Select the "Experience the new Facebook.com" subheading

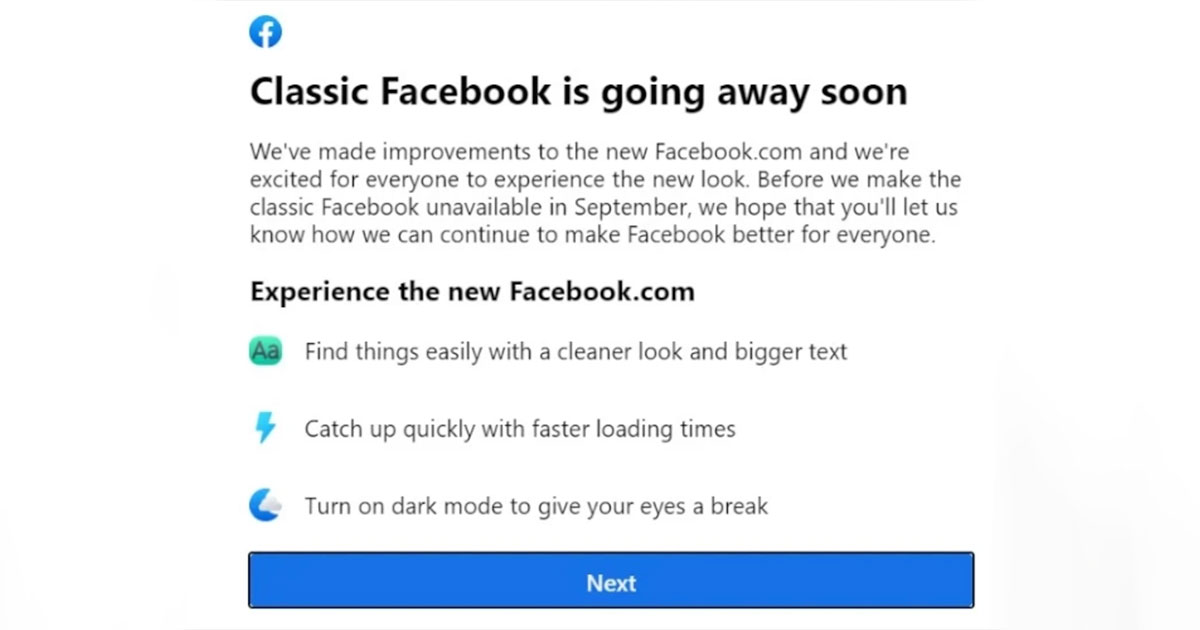pos(472,291)
